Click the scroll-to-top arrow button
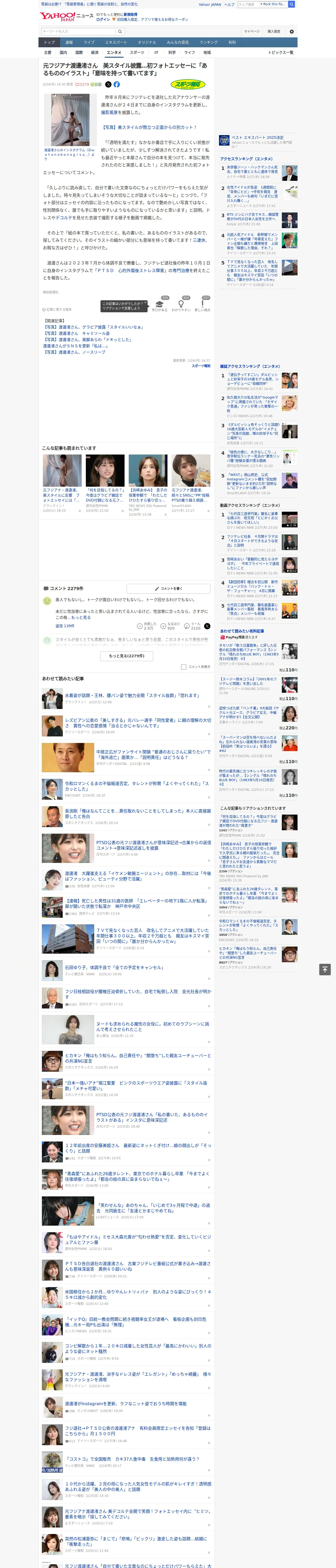The image size is (336, 1568). coord(325,970)
